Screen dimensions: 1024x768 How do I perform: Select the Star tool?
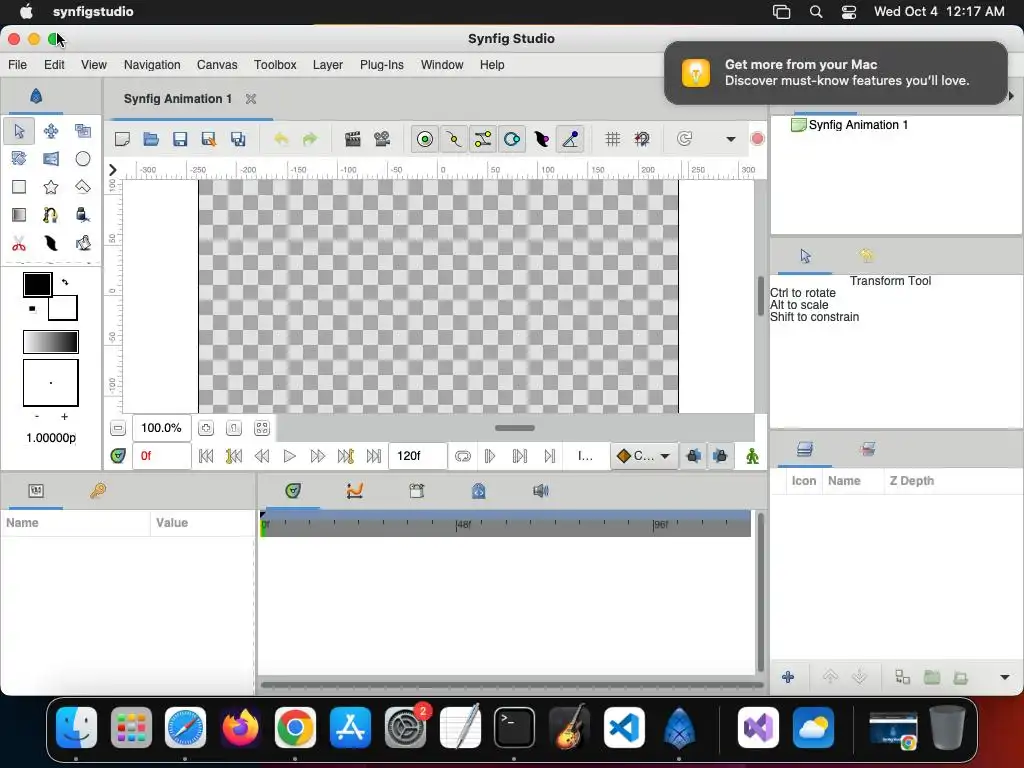[x=51, y=187]
